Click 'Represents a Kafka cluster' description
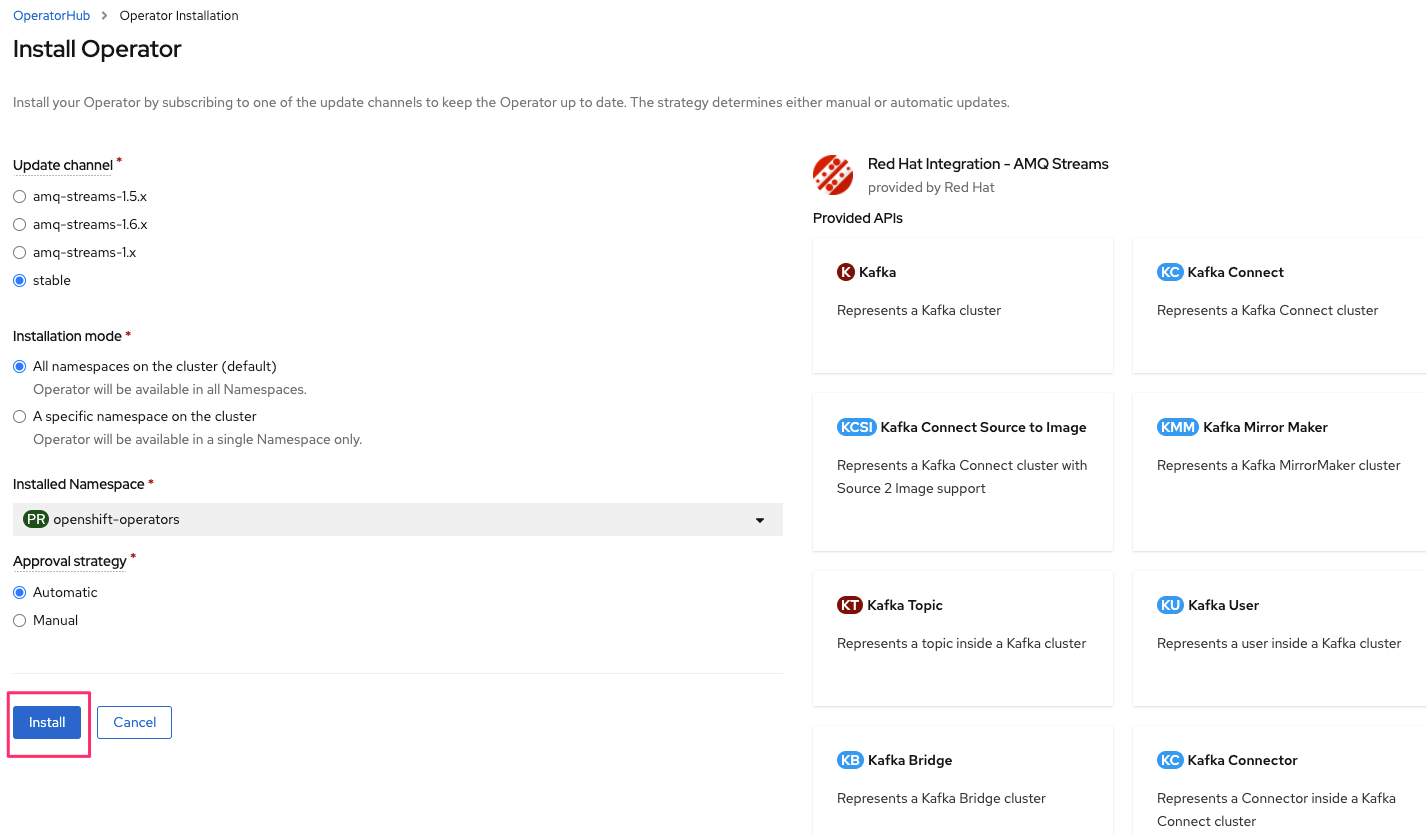1426x836 pixels. click(919, 310)
